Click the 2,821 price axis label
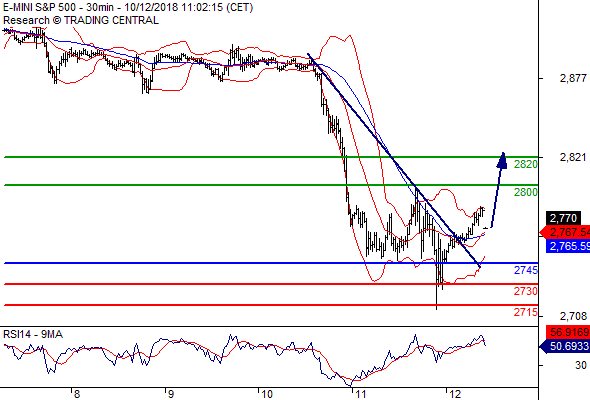Image resolution: width=590 pixels, height=400 pixels. tap(573, 157)
